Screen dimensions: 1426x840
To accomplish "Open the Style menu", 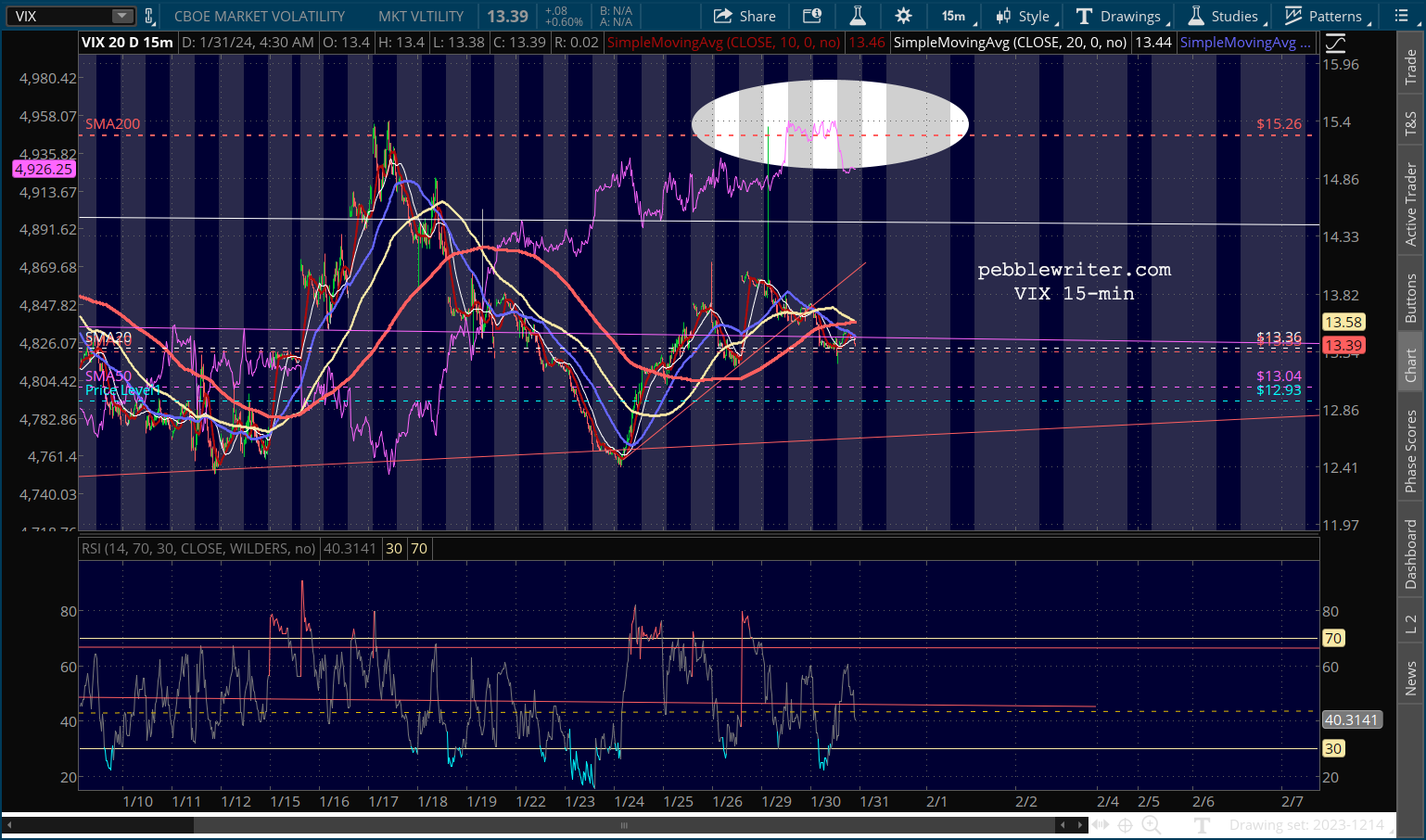I will [1026, 16].
